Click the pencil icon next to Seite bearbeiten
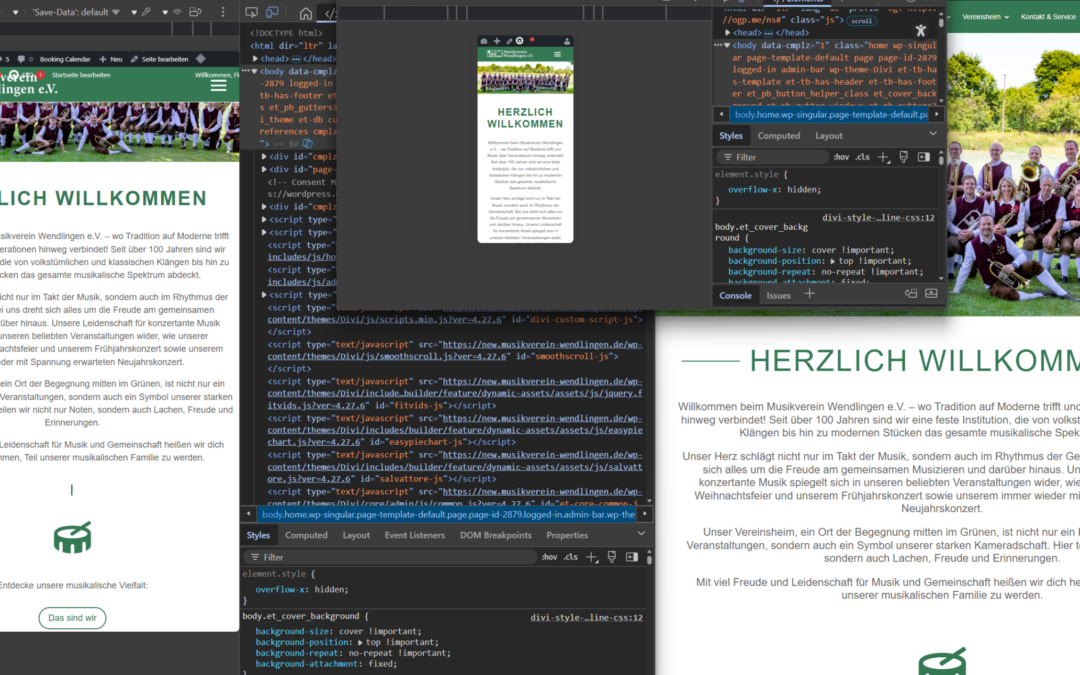 134,59
